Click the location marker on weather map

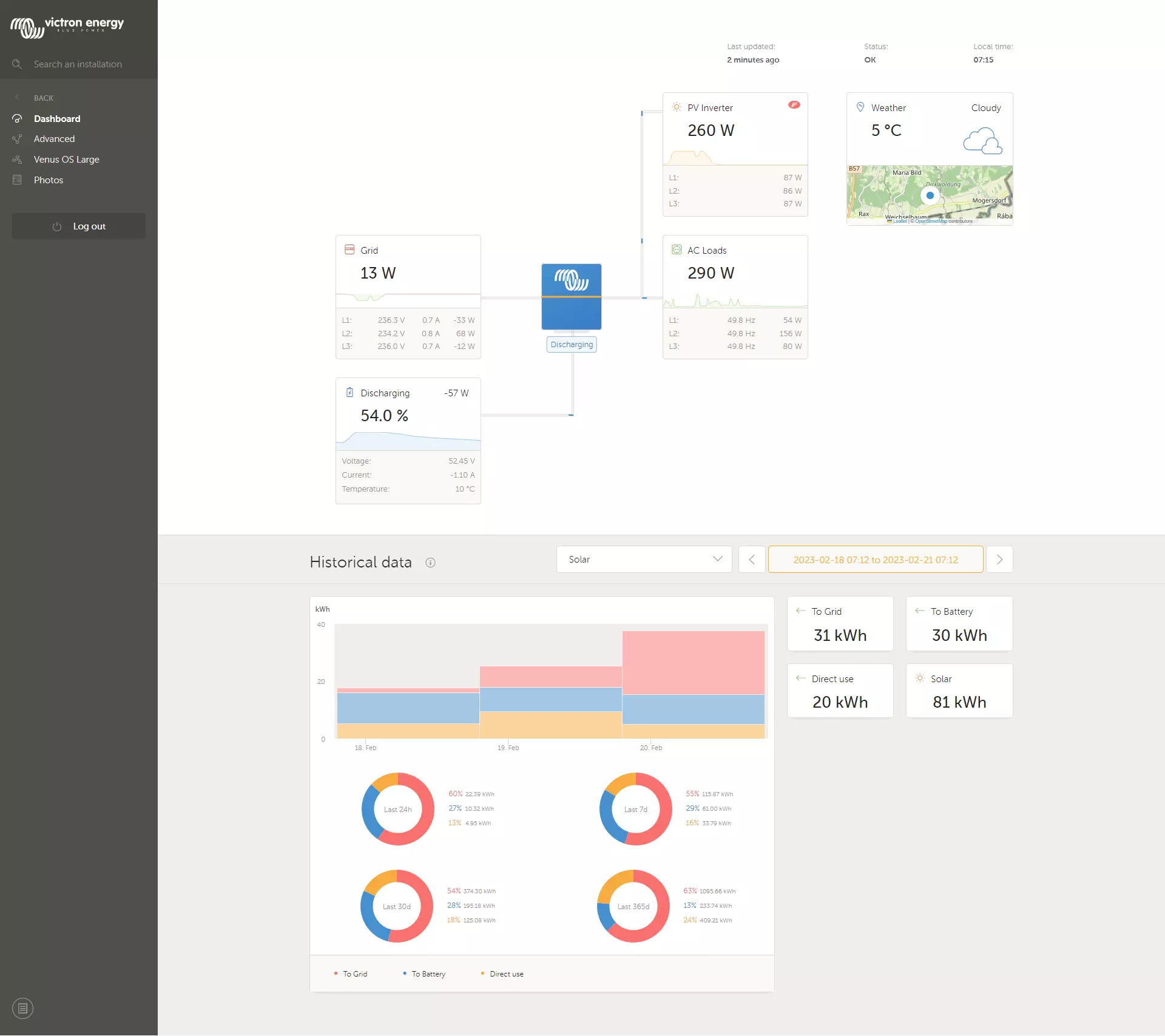pos(930,195)
